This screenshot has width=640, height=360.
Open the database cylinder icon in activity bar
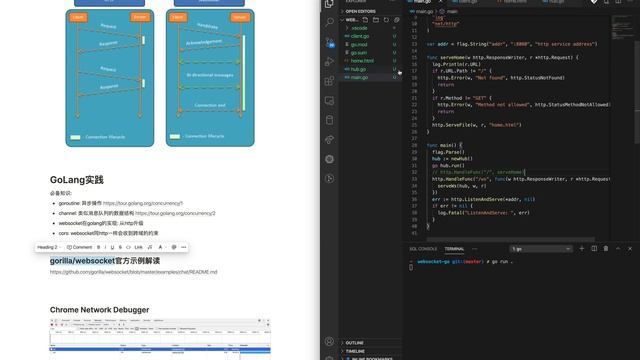pos(329,120)
